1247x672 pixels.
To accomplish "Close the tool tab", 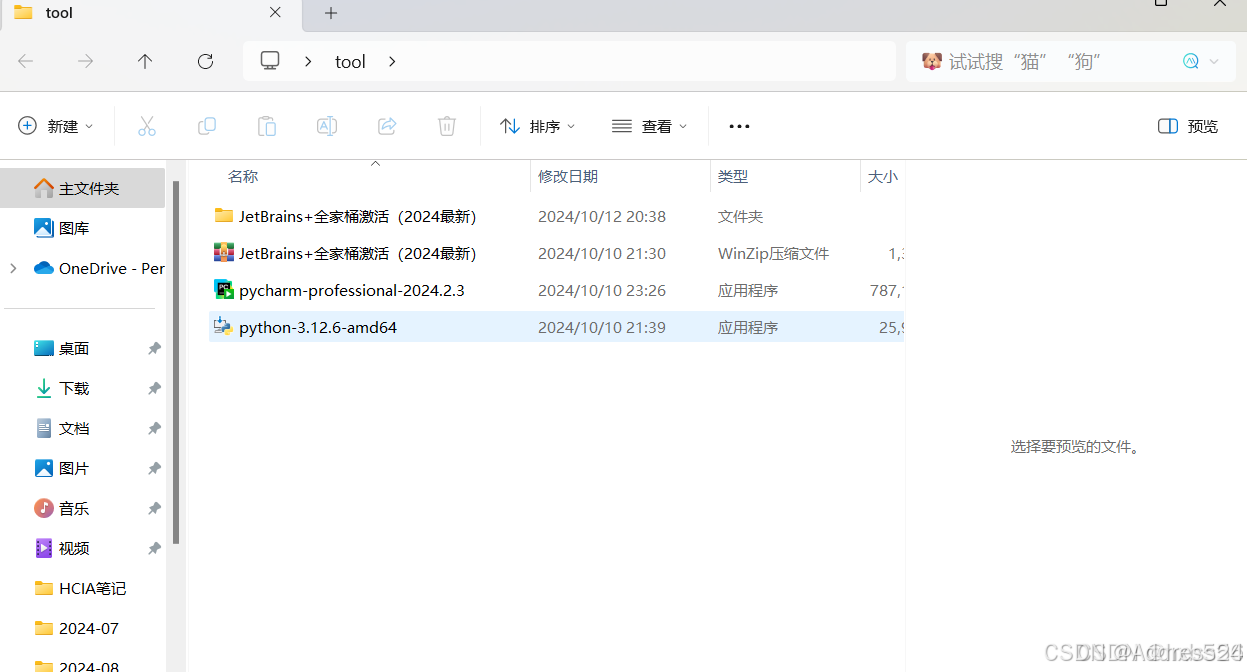I will pyautogui.click(x=277, y=13).
